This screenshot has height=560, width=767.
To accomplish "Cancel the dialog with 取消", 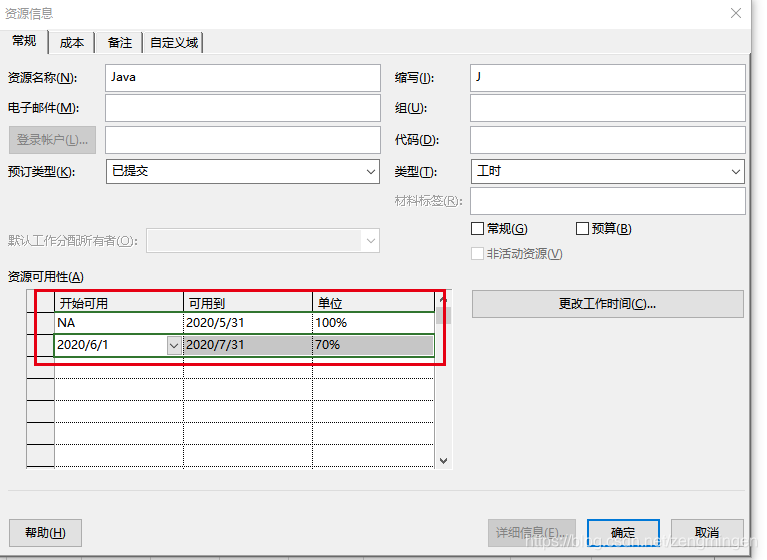I will tap(707, 533).
